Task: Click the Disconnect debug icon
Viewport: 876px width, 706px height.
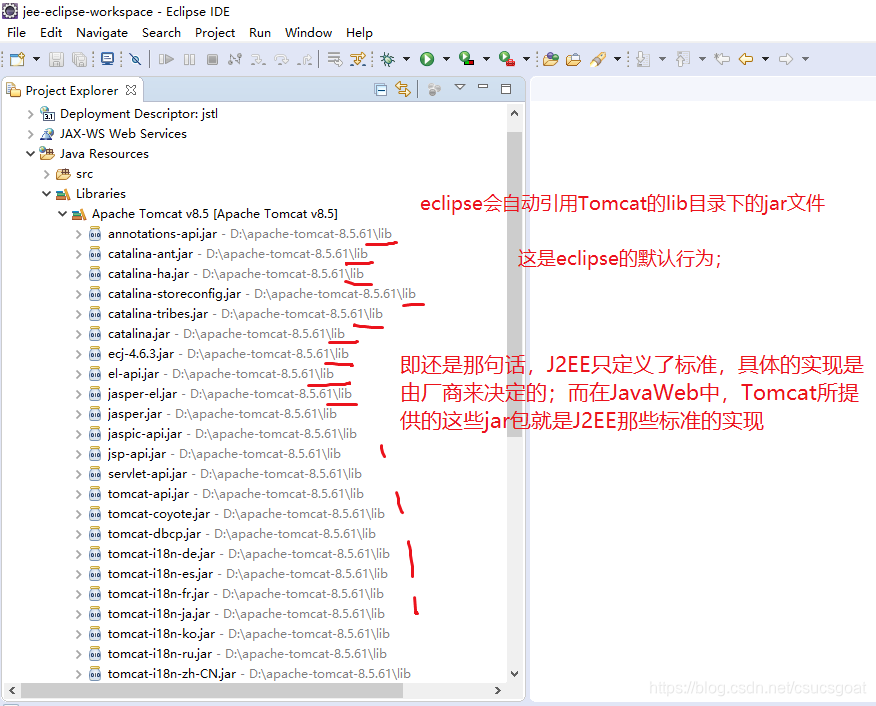Action: [x=235, y=59]
